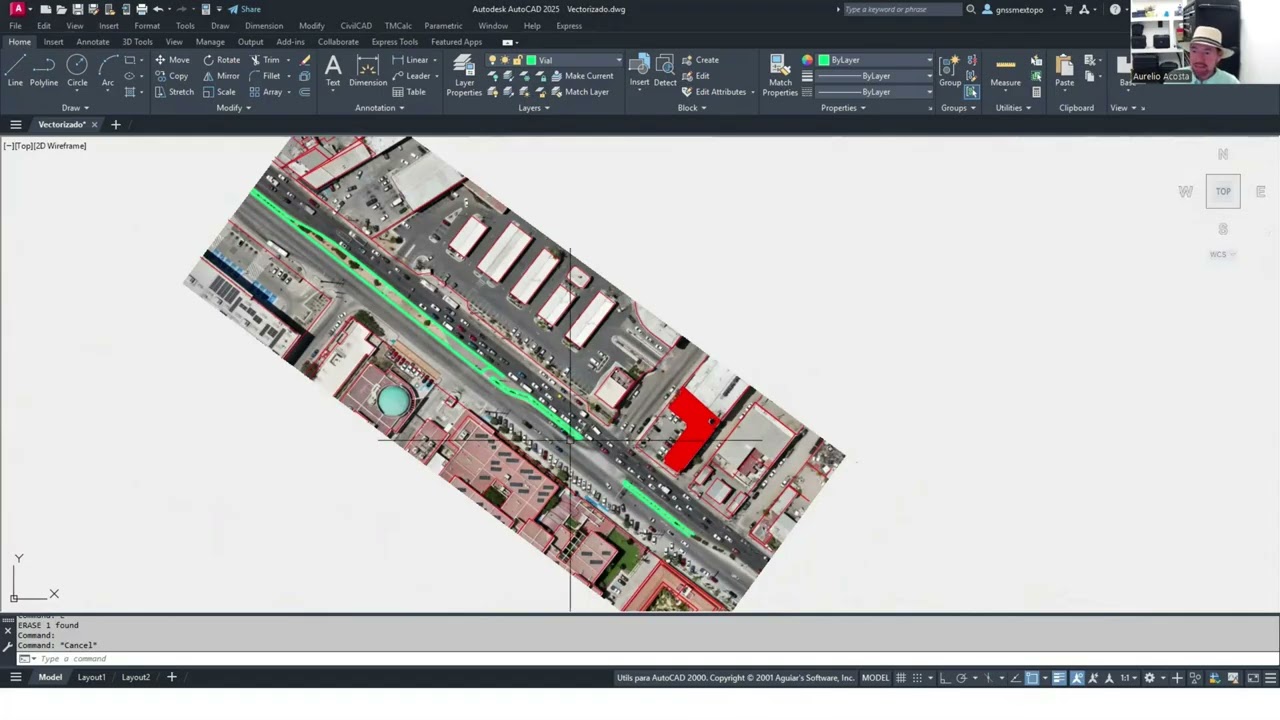
Task: Expand the Layers panel
Action: pyautogui.click(x=534, y=108)
